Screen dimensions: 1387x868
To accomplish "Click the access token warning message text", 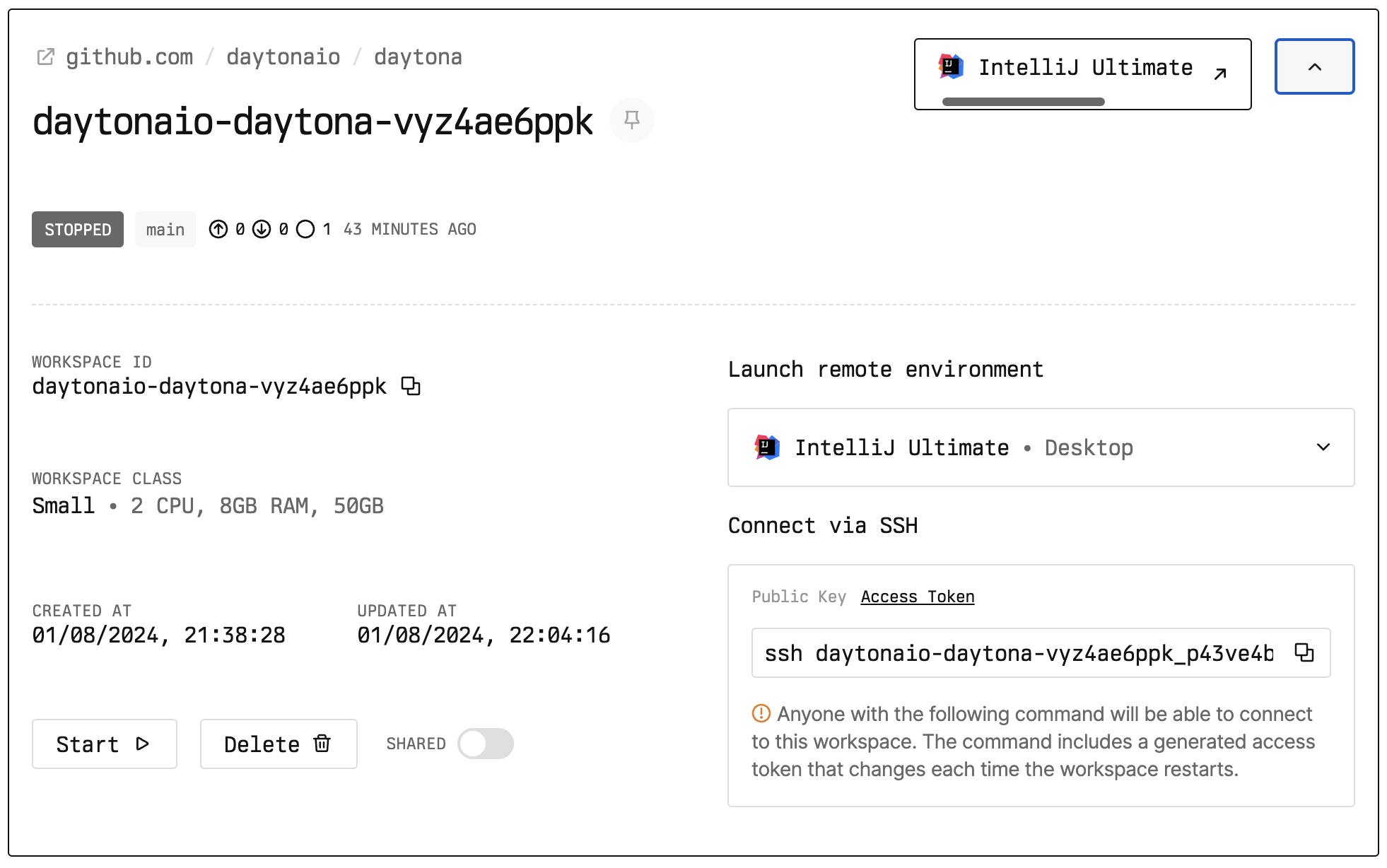I will coord(1034,741).
